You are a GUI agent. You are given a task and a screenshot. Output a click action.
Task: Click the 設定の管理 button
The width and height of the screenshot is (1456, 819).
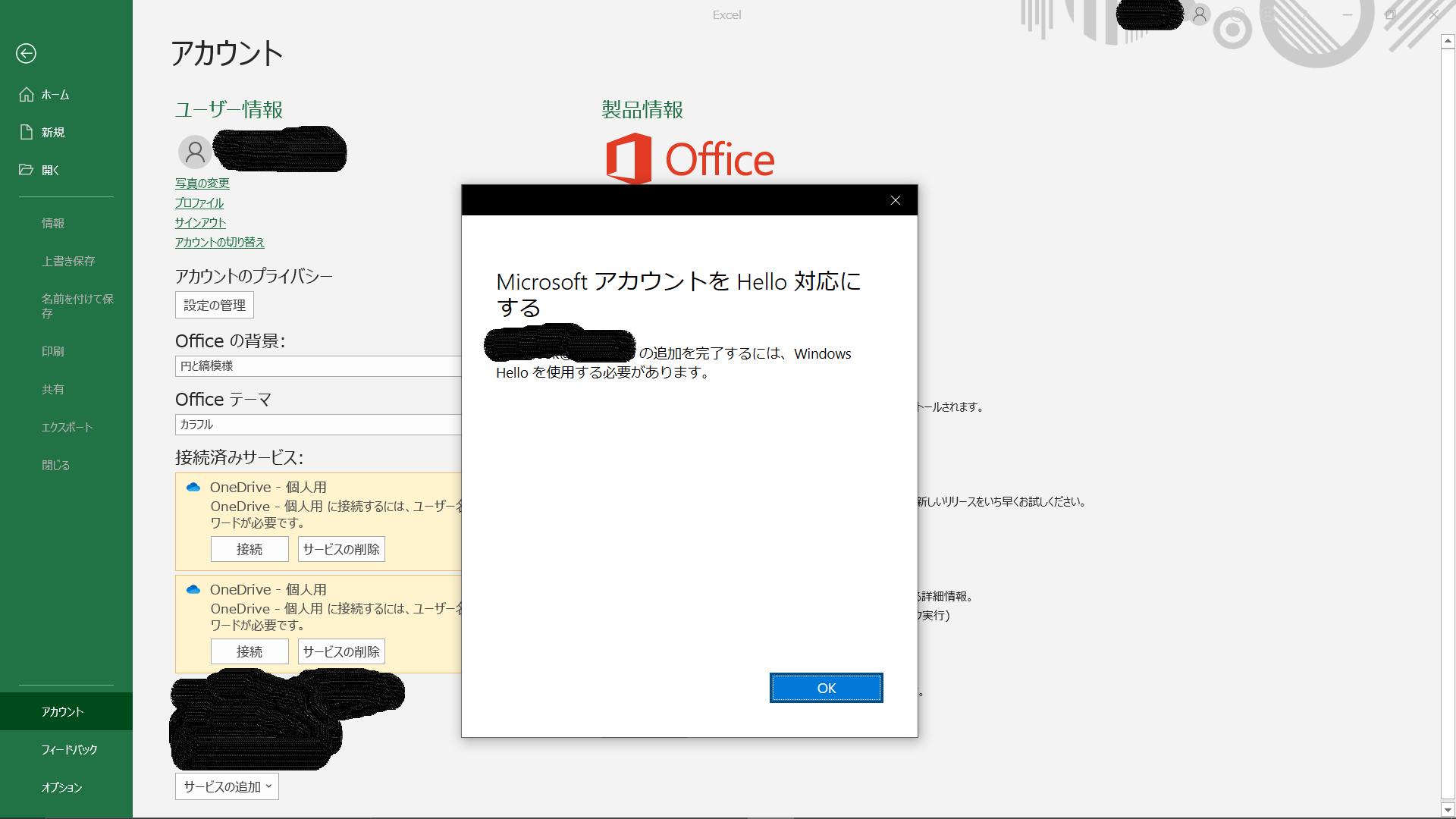click(x=215, y=305)
